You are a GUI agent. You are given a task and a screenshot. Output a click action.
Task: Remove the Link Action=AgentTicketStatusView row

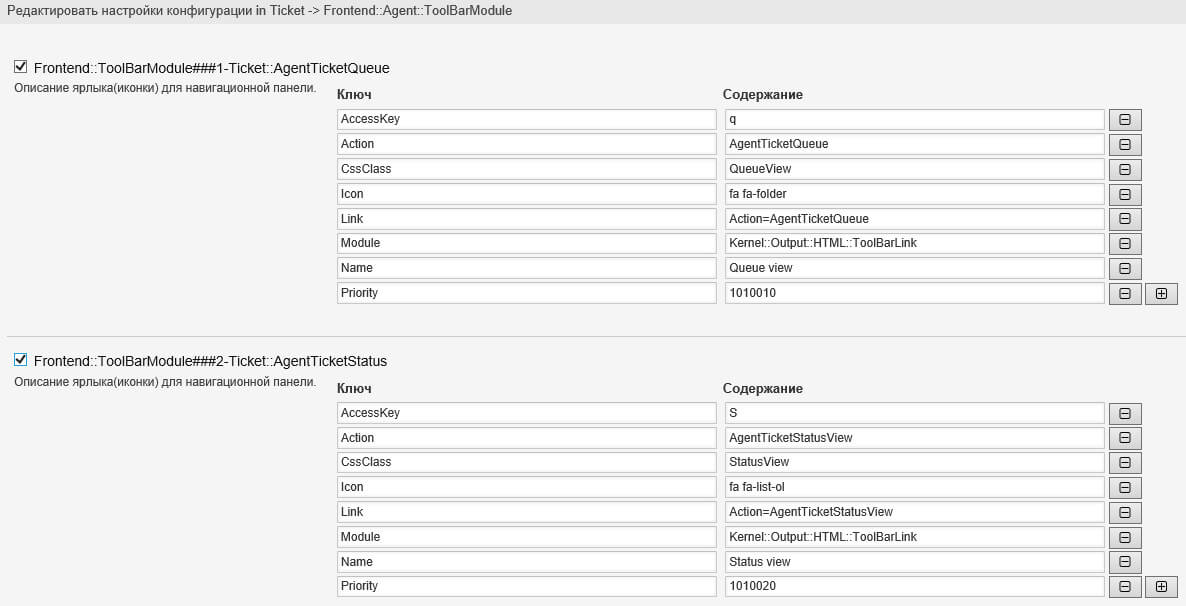(x=1125, y=513)
